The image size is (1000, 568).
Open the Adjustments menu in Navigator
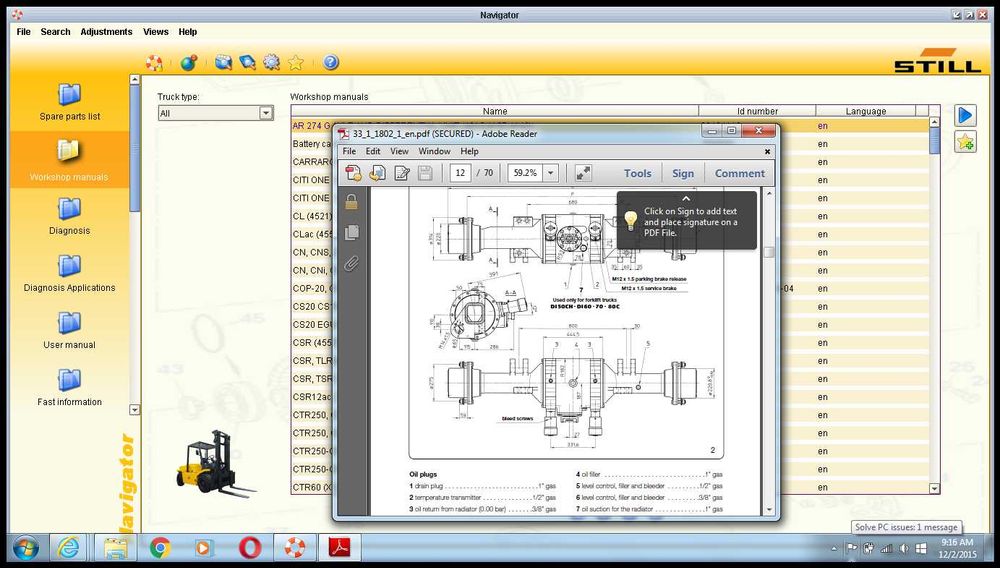[x=106, y=32]
